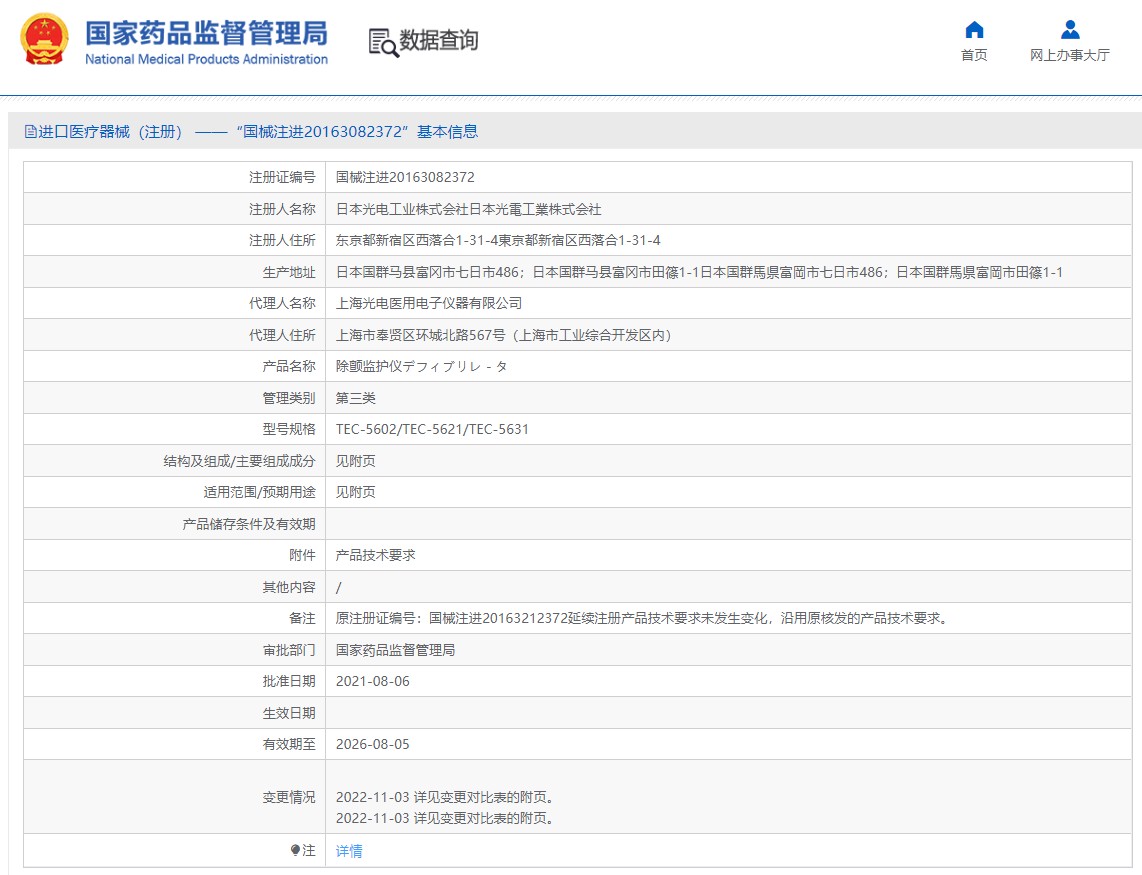This screenshot has width=1142, height=875.
Task: Click the 备注 row label
Action: [x=302, y=619]
